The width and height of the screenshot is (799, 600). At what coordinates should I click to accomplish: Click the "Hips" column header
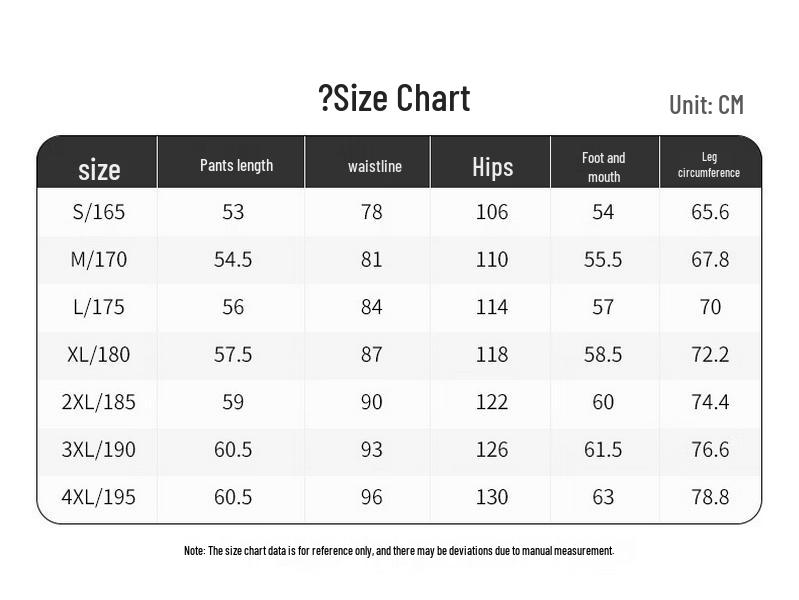[x=492, y=166]
